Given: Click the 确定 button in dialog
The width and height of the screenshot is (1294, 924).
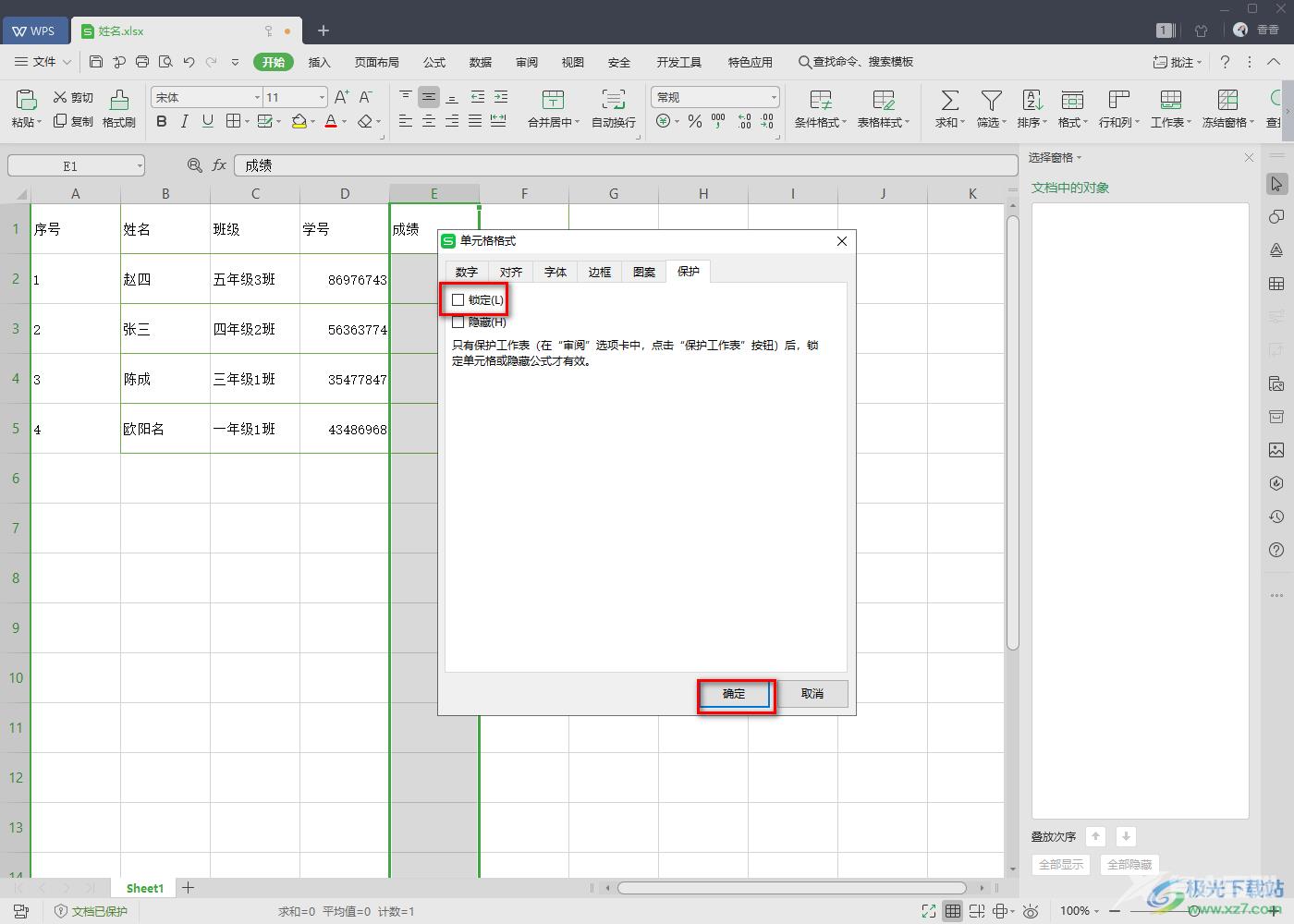Looking at the screenshot, I should tap(735, 694).
